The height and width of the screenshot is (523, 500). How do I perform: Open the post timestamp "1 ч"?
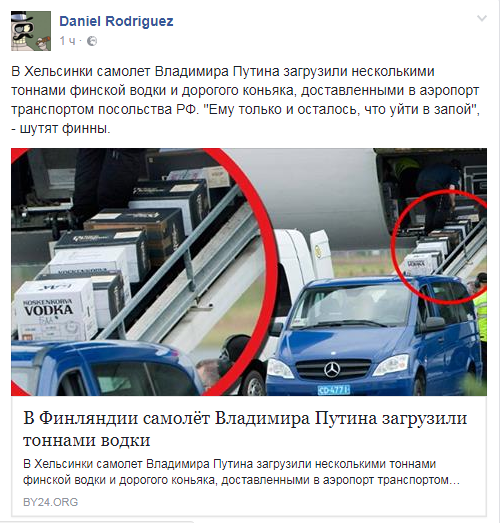[x=67, y=41]
